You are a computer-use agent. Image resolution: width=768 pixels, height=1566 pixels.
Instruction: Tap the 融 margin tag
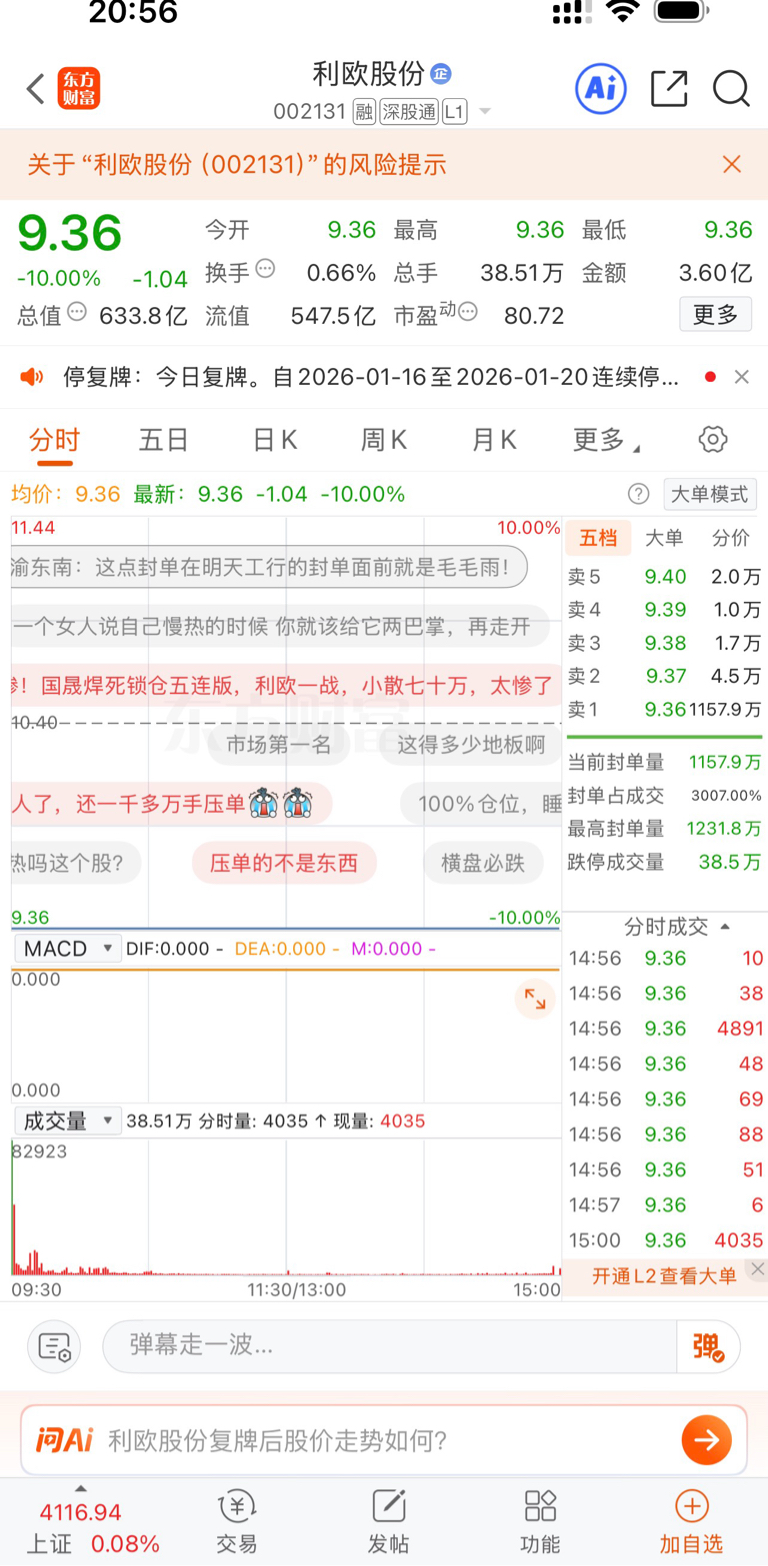pos(364,112)
